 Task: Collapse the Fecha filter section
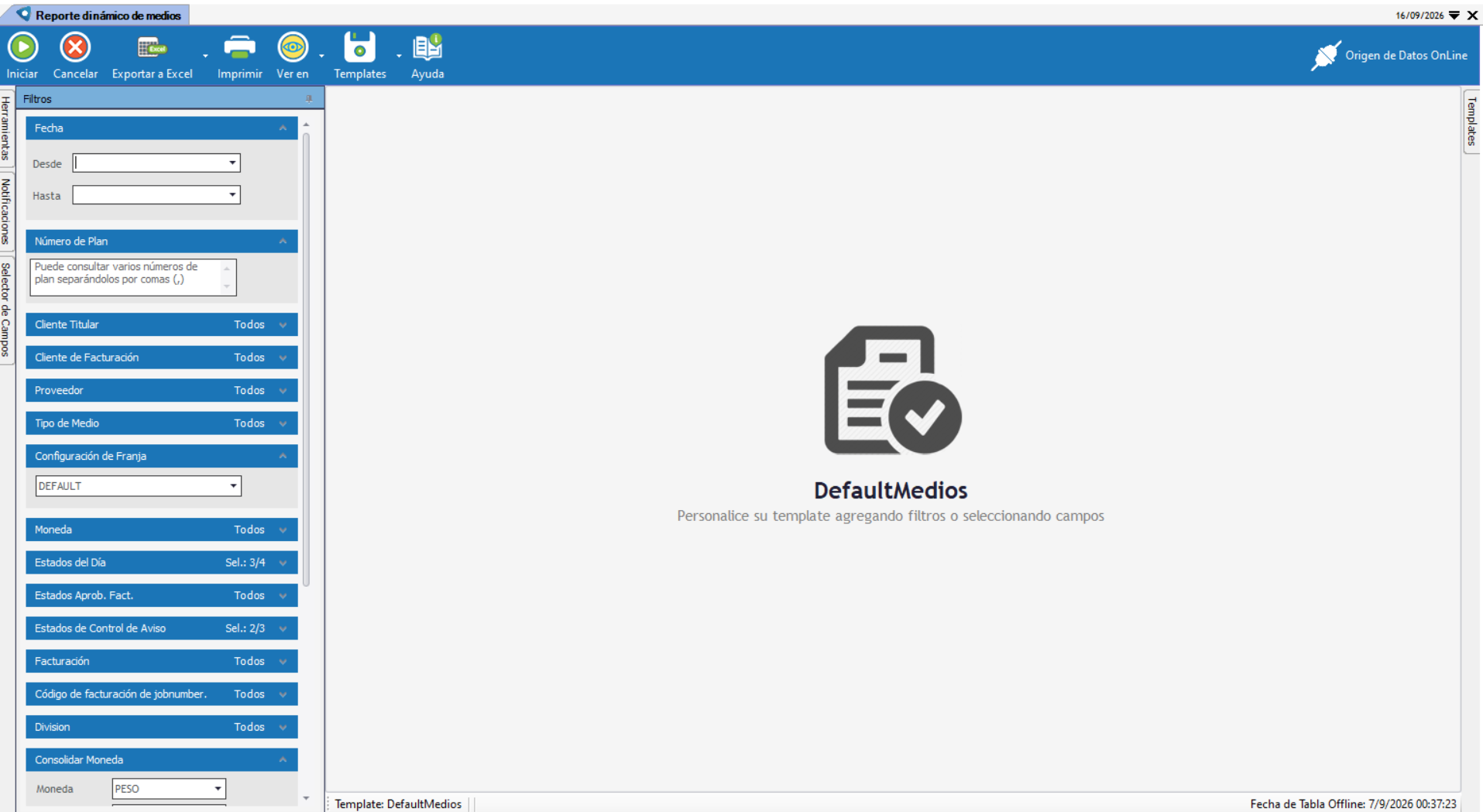click(283, 128)
